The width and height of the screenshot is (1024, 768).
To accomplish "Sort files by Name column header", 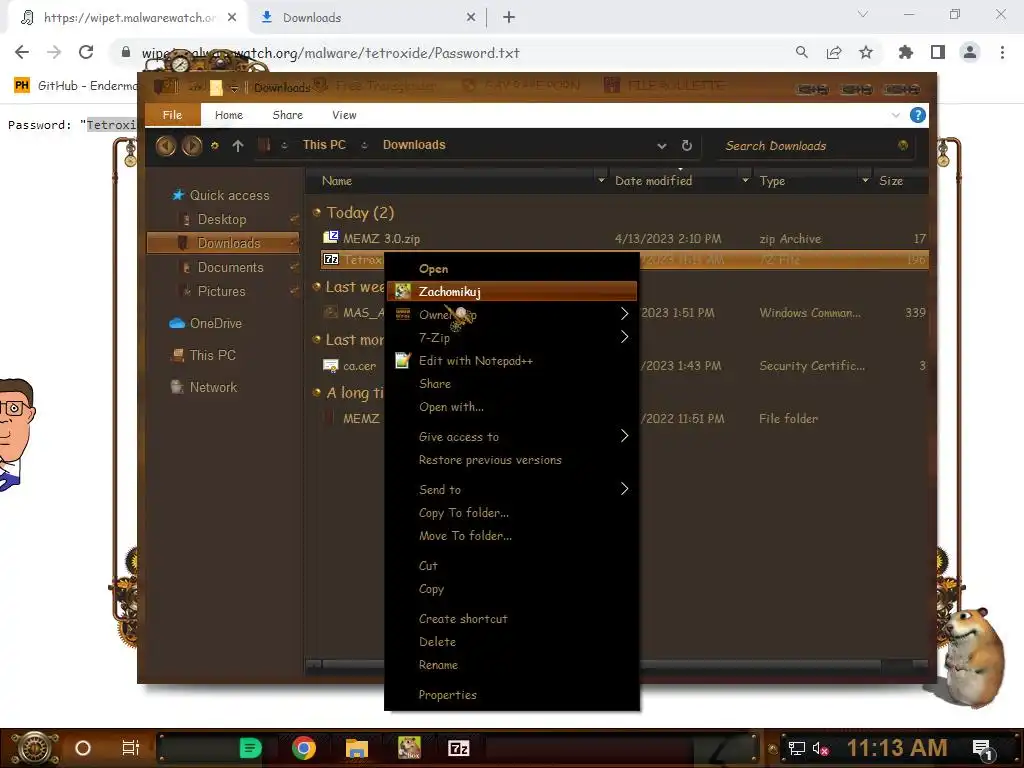I will 337,181.
